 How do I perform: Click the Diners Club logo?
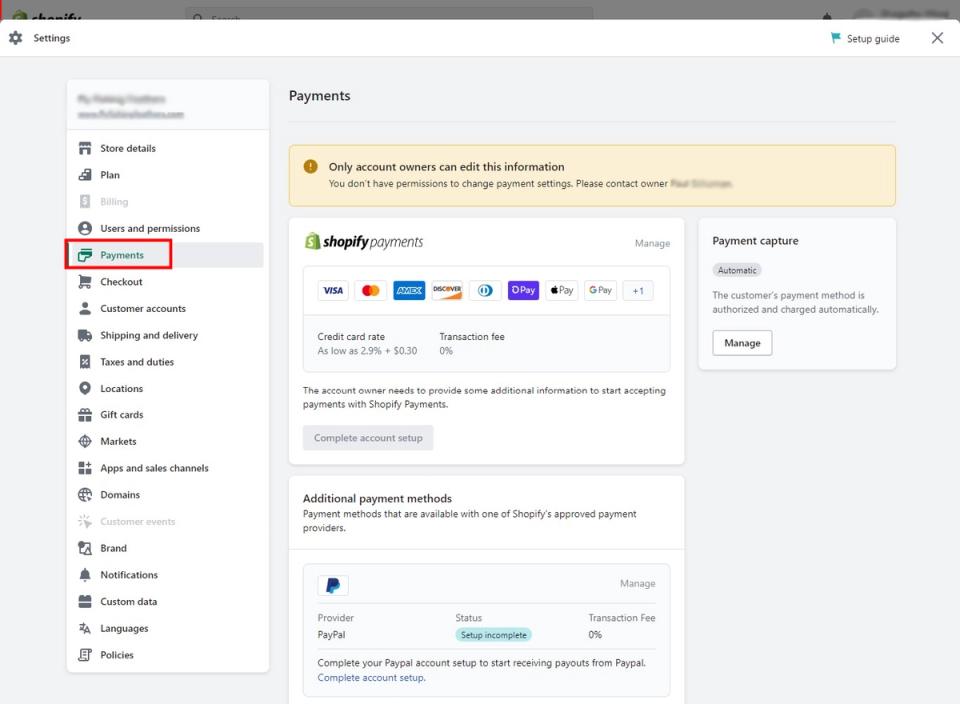click(486, 290)
